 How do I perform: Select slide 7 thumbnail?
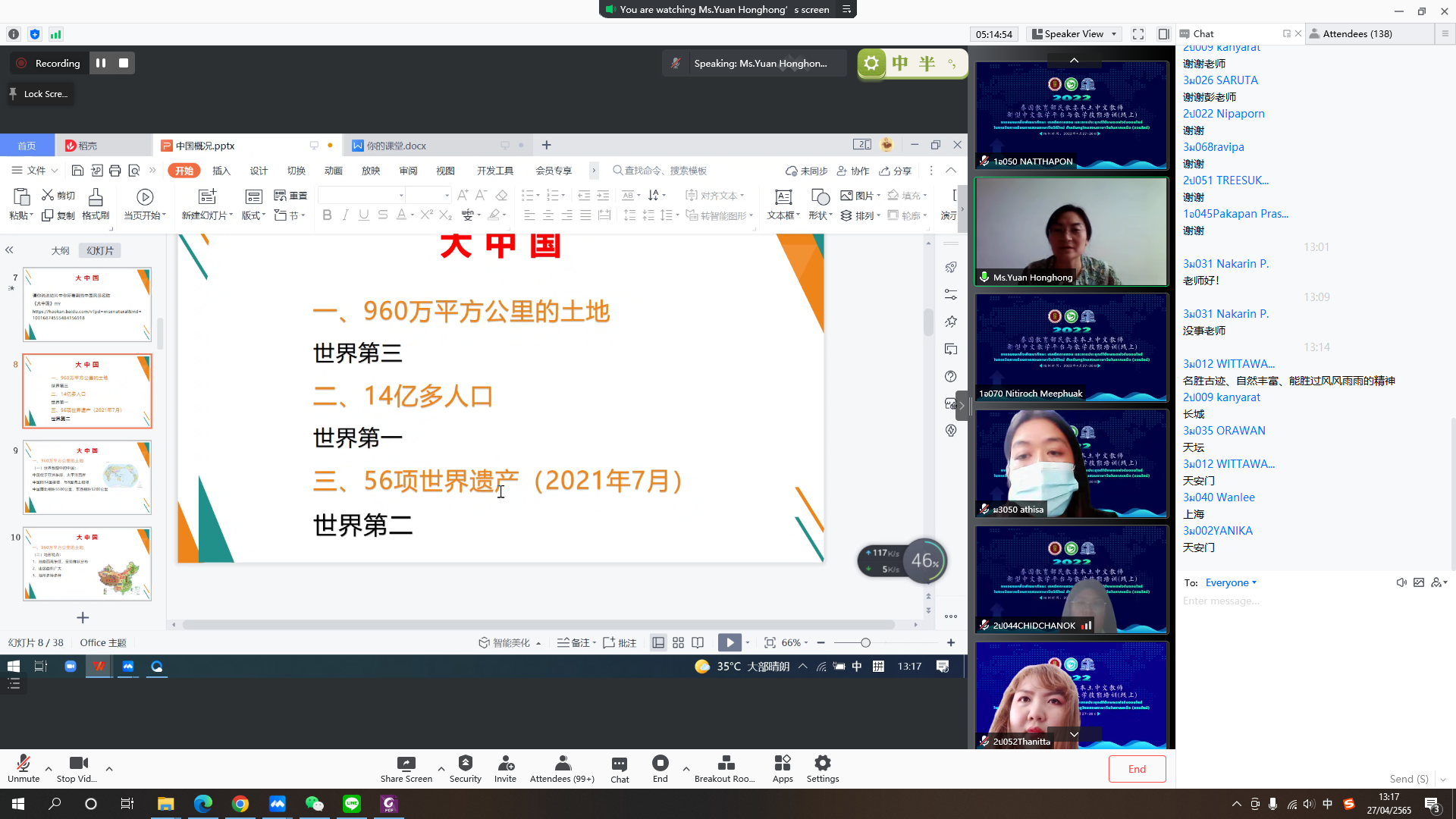[87, 304]
